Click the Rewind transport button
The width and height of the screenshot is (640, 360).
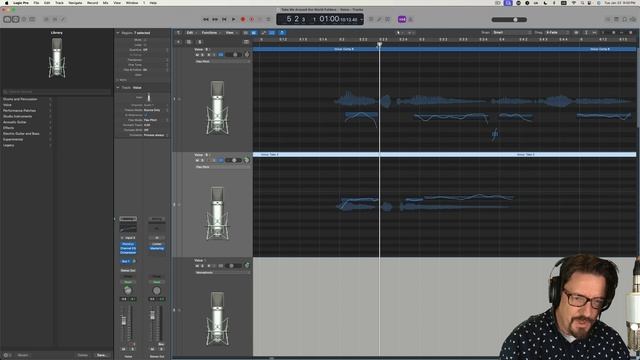pos(206,19)
